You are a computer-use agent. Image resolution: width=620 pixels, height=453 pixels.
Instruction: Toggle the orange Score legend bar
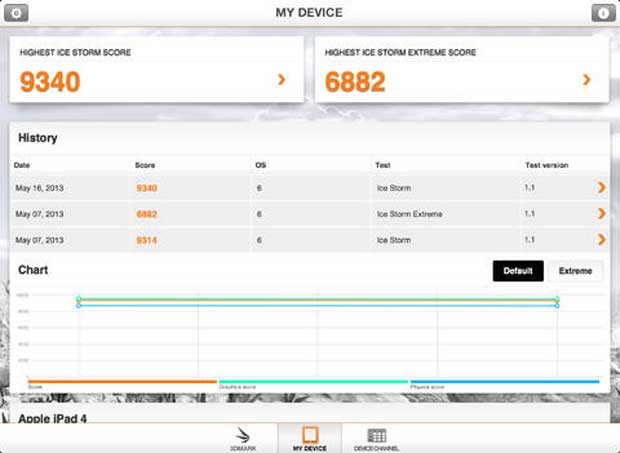tap(123, 382)
